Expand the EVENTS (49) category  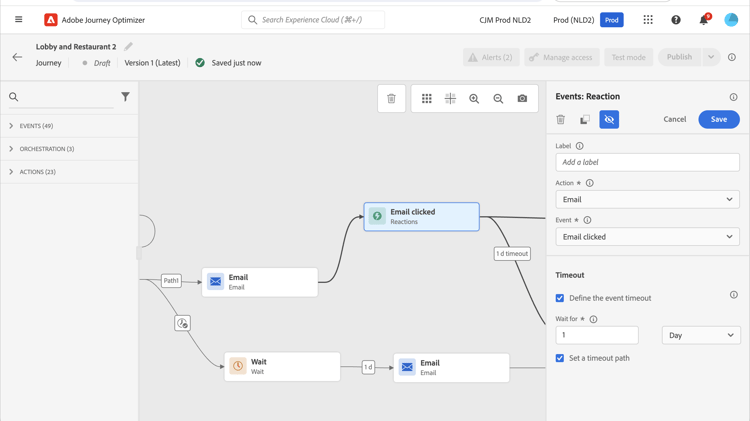click(x=11, y=126)
